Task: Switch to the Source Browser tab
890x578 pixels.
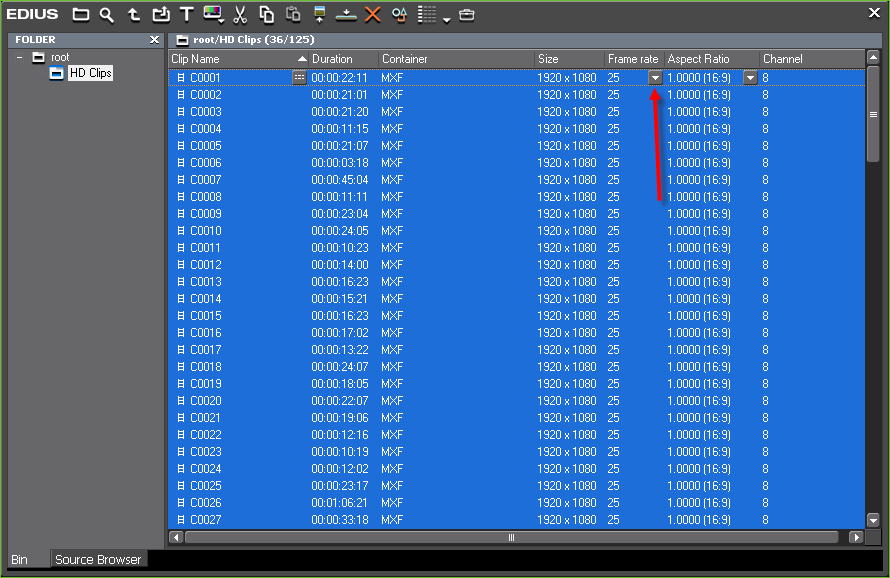Action: coord(98,559)
